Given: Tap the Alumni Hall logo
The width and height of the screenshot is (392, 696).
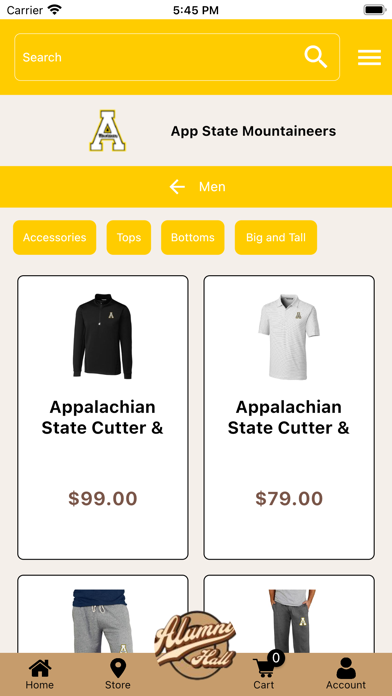Looking at the screenshot, I should point(195,645).
